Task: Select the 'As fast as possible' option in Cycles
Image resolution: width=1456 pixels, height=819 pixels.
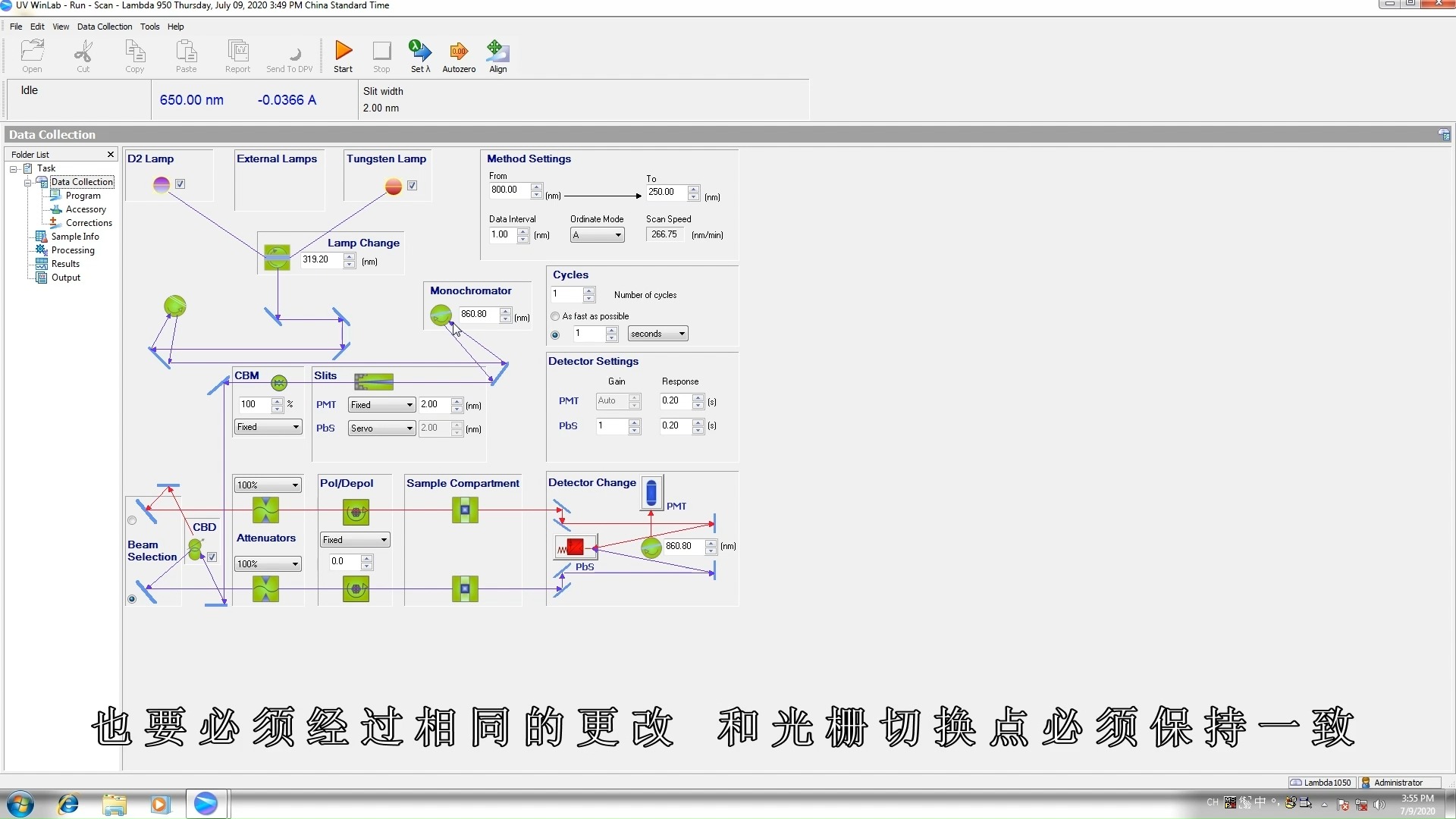Action: pos(555,316)
